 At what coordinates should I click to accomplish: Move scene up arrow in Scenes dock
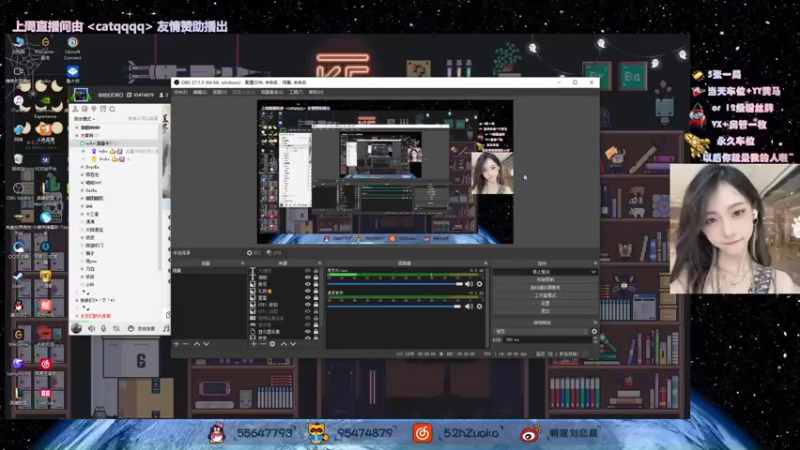pos(196,344)
